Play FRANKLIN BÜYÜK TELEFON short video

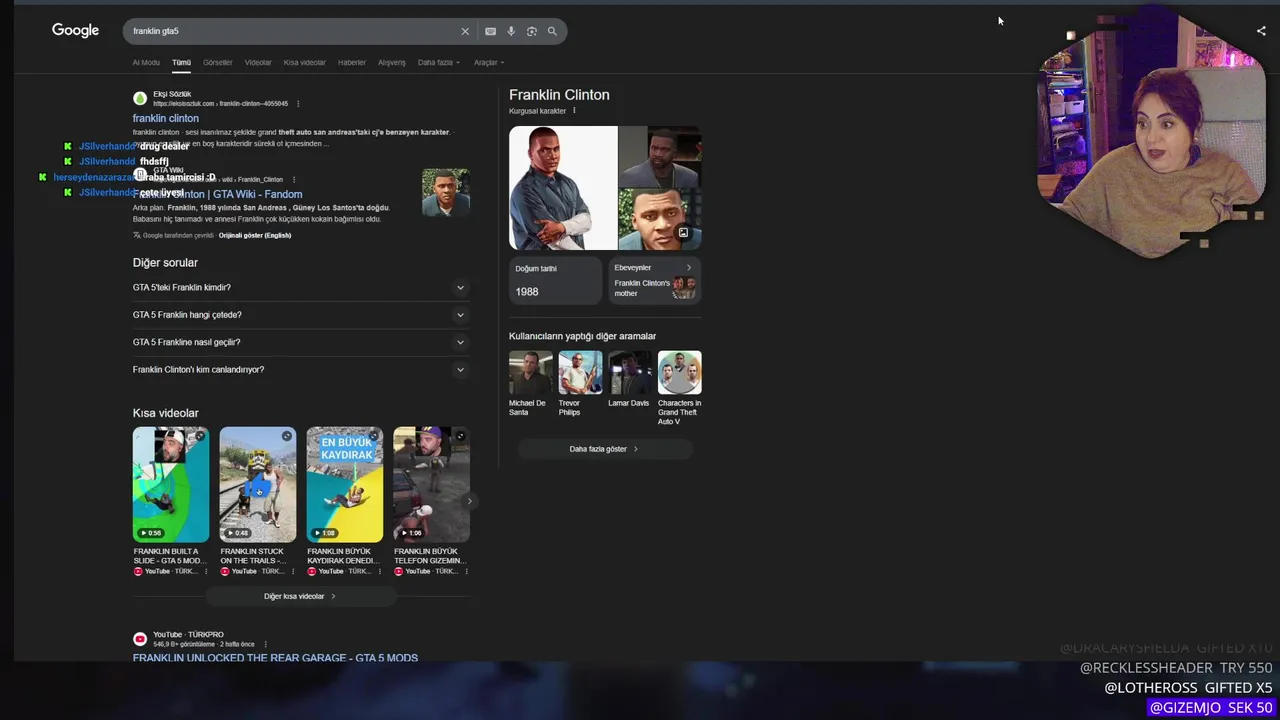[431, 484]
